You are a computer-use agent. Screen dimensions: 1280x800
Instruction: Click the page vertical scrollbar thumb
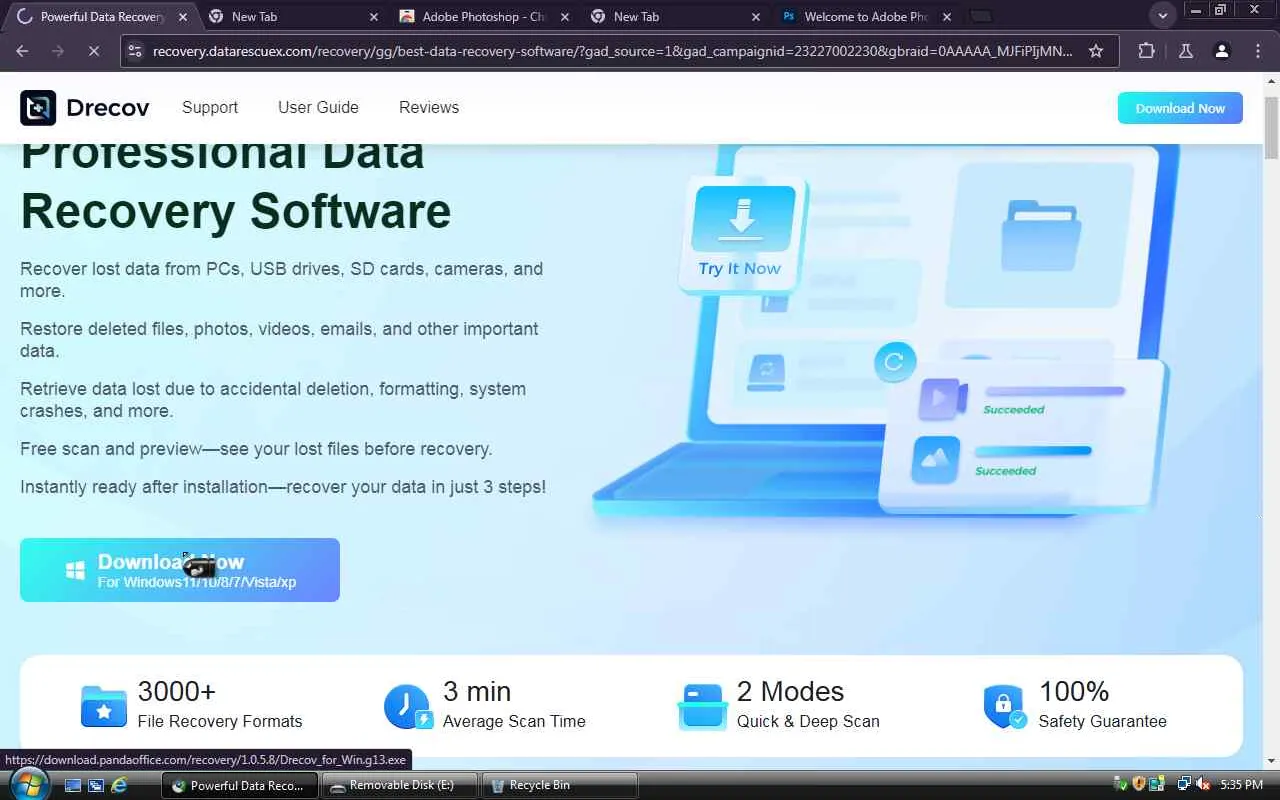[x=1271, y=128]
